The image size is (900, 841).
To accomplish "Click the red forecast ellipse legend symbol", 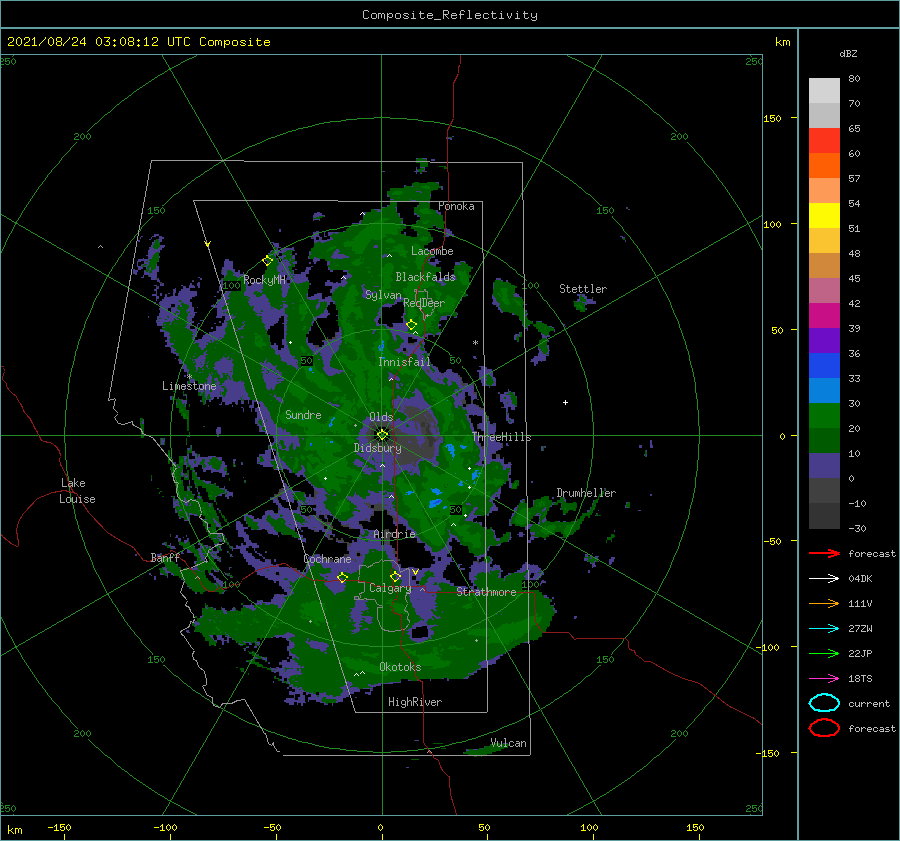I will click(824, 728).
